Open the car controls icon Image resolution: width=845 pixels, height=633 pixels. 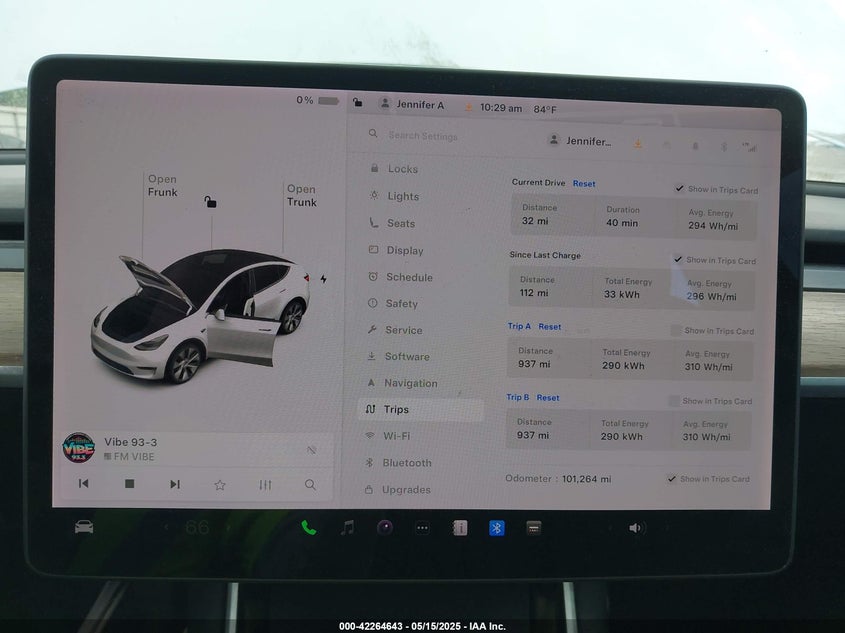click(84, 527)
